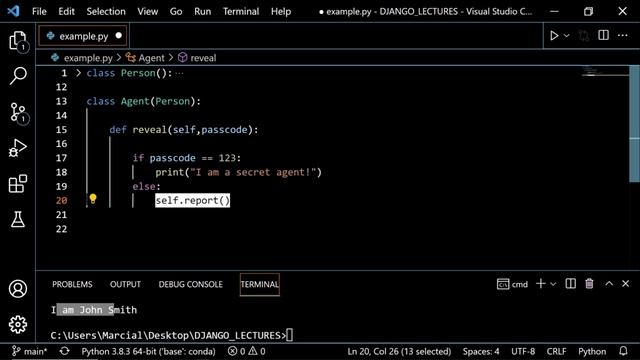Click the open changes icon
This screenshot has width=640, height=360.
(584, 36)
